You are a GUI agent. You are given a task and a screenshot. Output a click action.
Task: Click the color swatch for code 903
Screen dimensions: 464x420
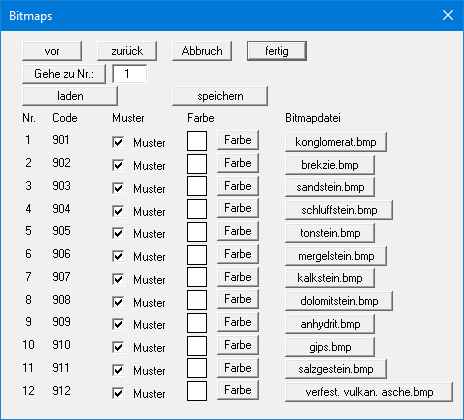[197, 186]
